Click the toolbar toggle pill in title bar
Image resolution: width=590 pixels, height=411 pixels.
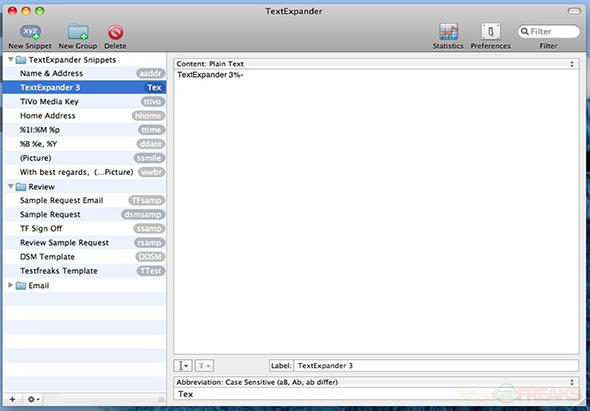pos(574,11)
